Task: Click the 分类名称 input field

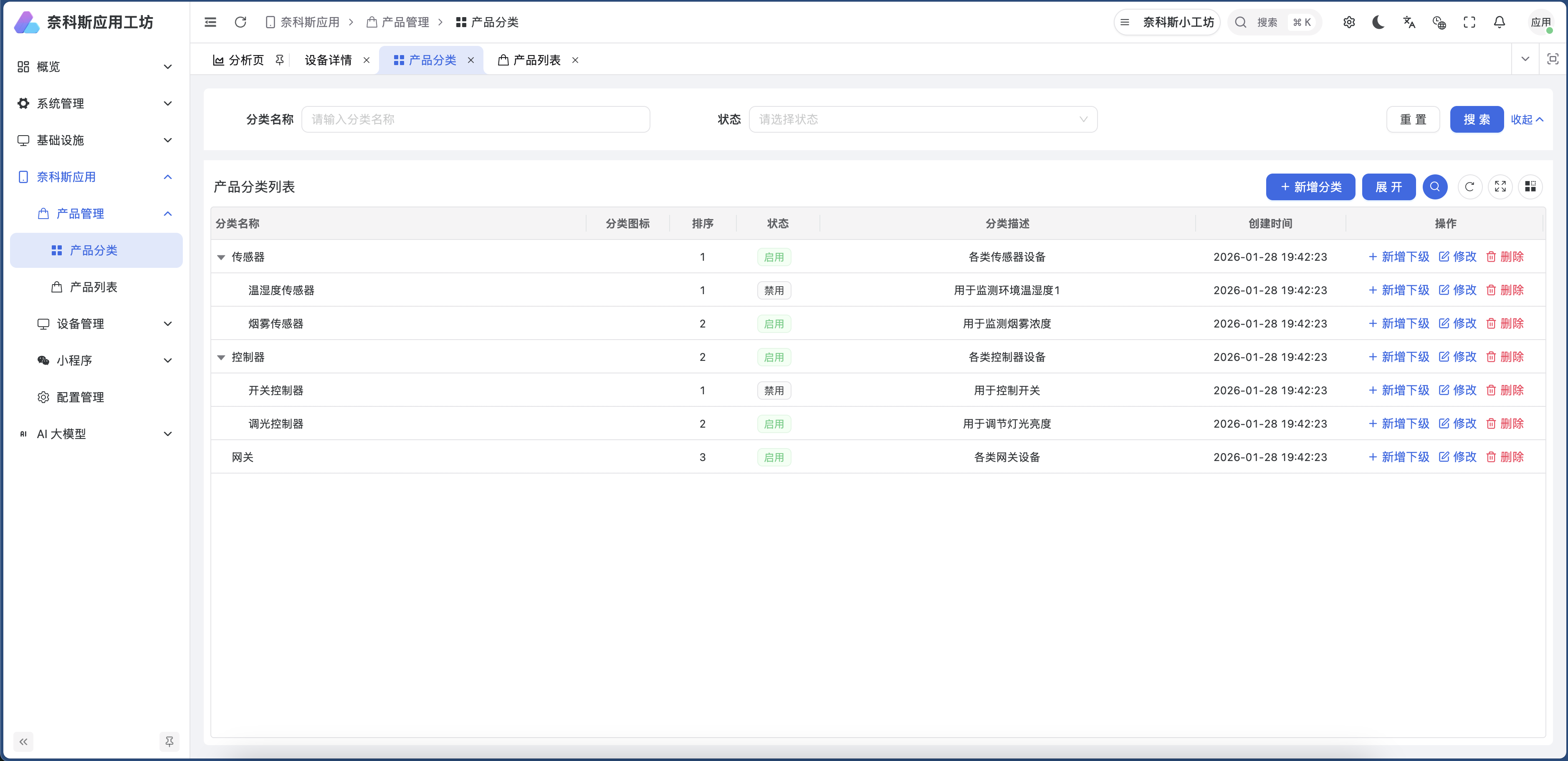Action: tap(475, 119)
